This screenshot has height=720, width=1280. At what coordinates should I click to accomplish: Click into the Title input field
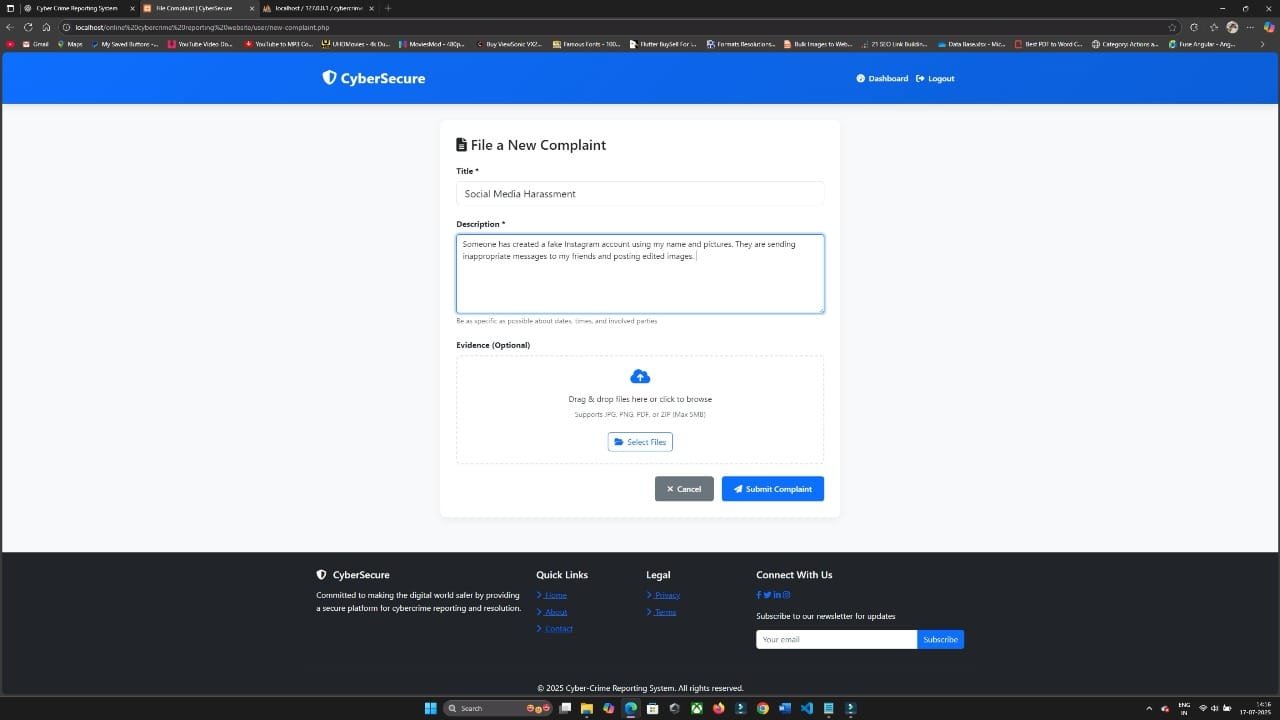[640, 194]
